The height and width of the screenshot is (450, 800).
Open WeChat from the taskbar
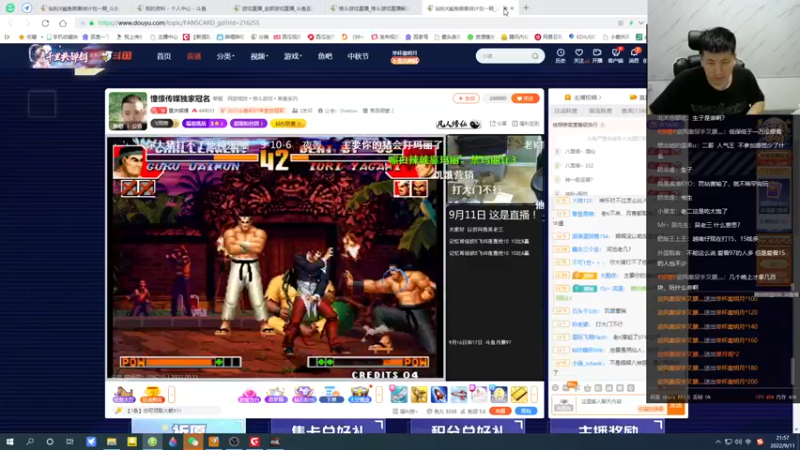193,441
